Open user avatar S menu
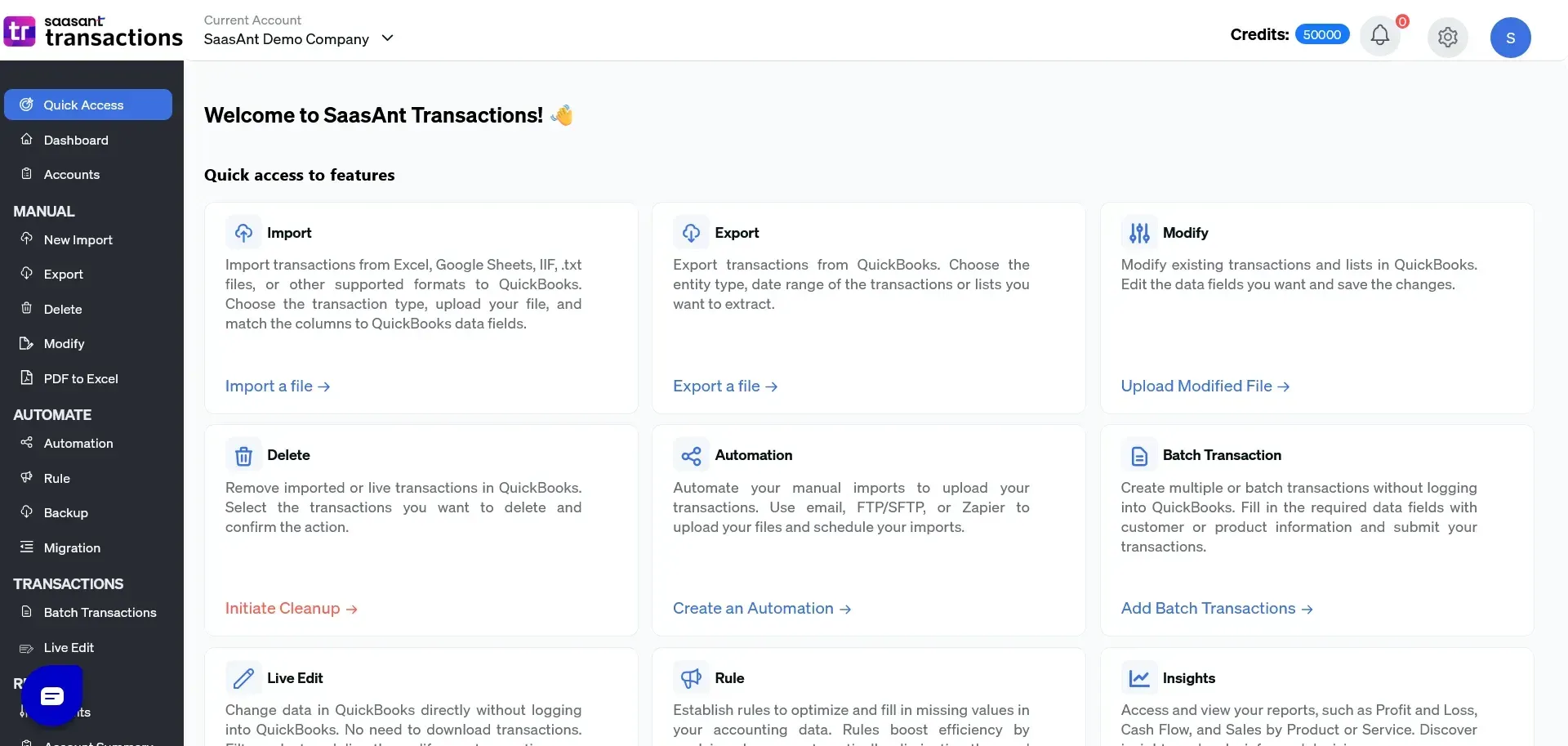Screen dimensions: 1568x746 coord(1510,37)
